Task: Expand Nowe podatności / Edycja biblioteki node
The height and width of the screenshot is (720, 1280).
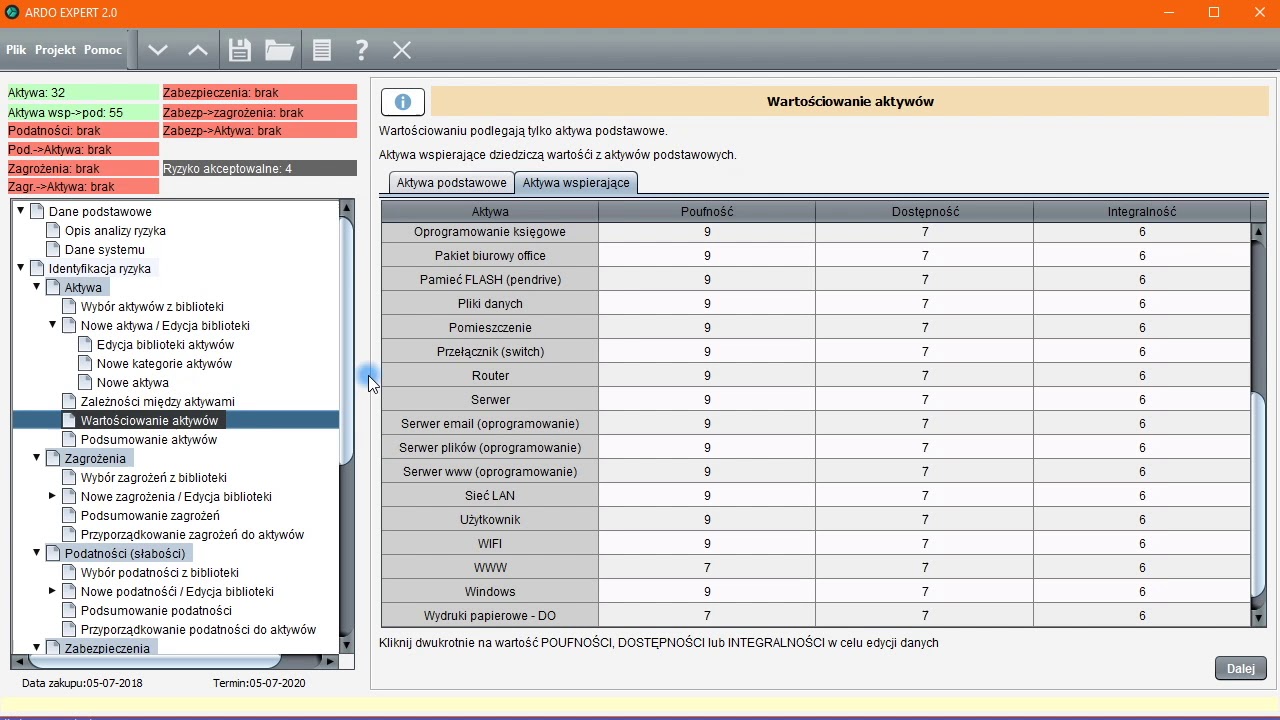Action: pyautogui.click(x=53, y=591)
